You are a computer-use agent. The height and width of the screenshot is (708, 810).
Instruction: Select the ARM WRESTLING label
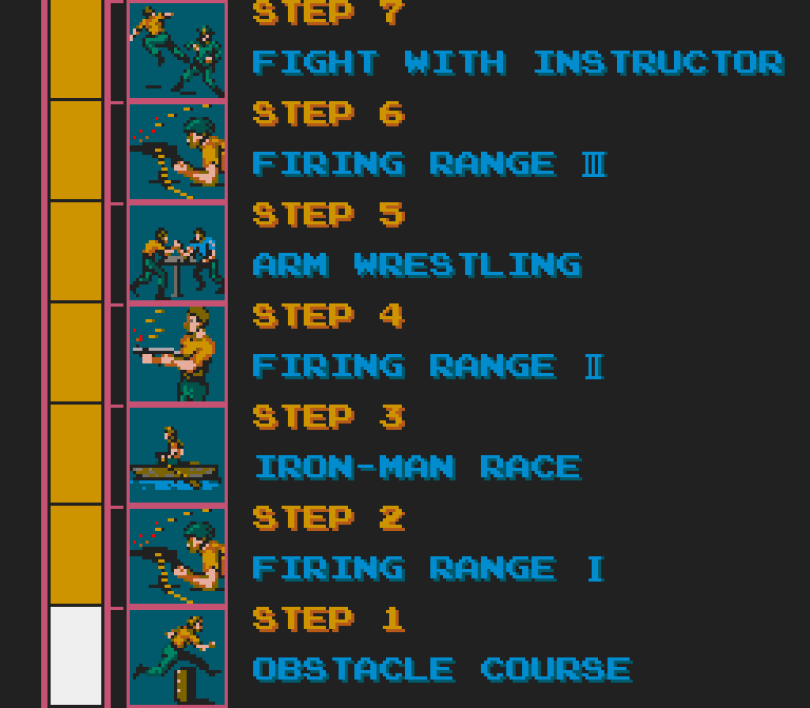tap(417, 264)
